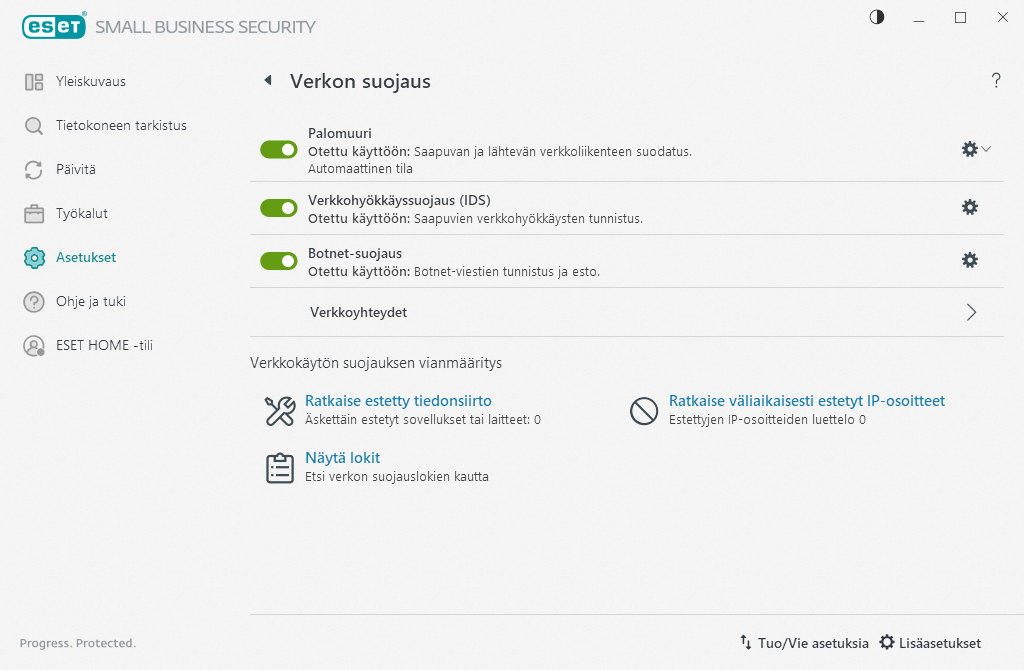Open ESET HOME -tili in sidebar

(104, 345)
